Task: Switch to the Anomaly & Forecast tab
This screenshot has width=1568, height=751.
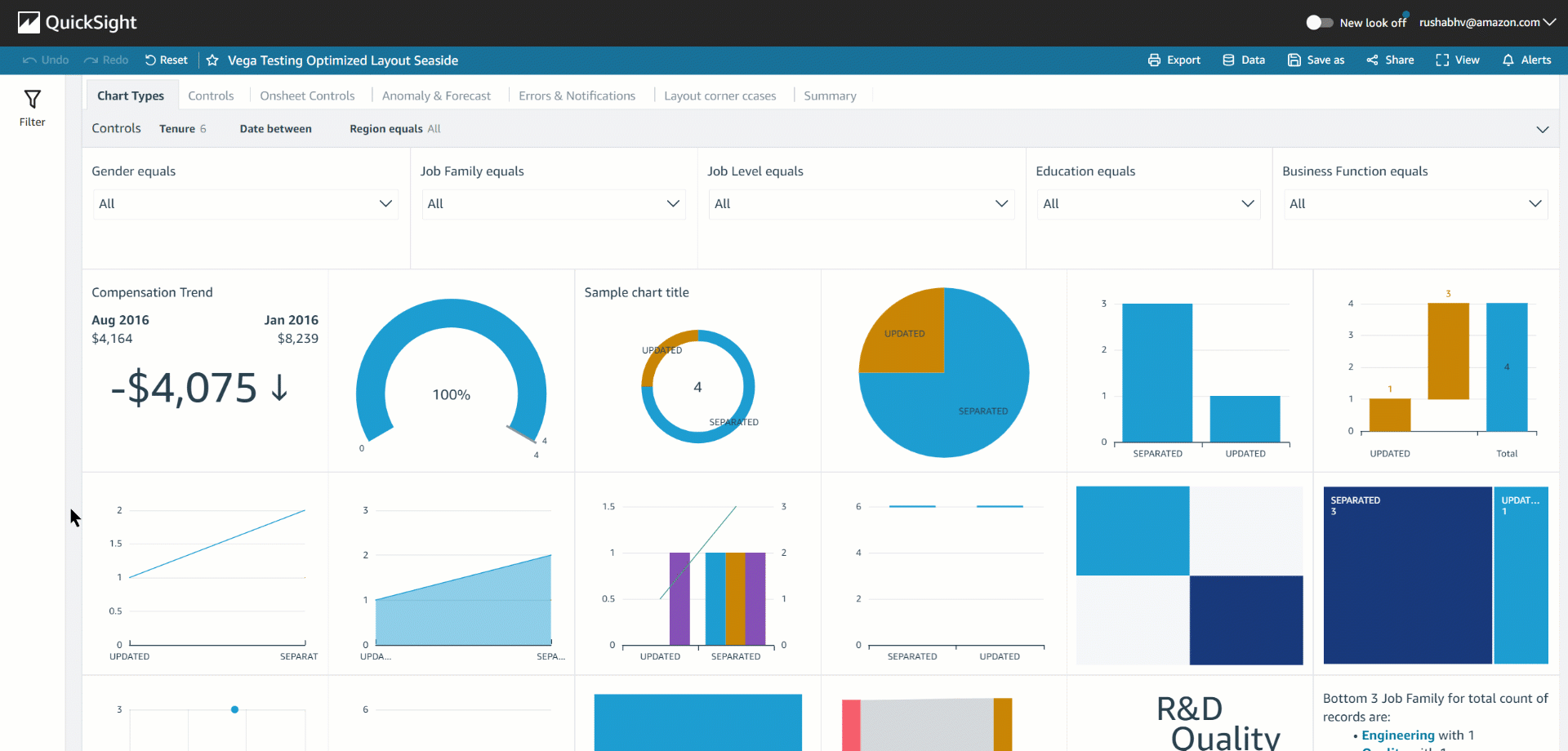Action: pyautogui.click(x=437, y=96)
